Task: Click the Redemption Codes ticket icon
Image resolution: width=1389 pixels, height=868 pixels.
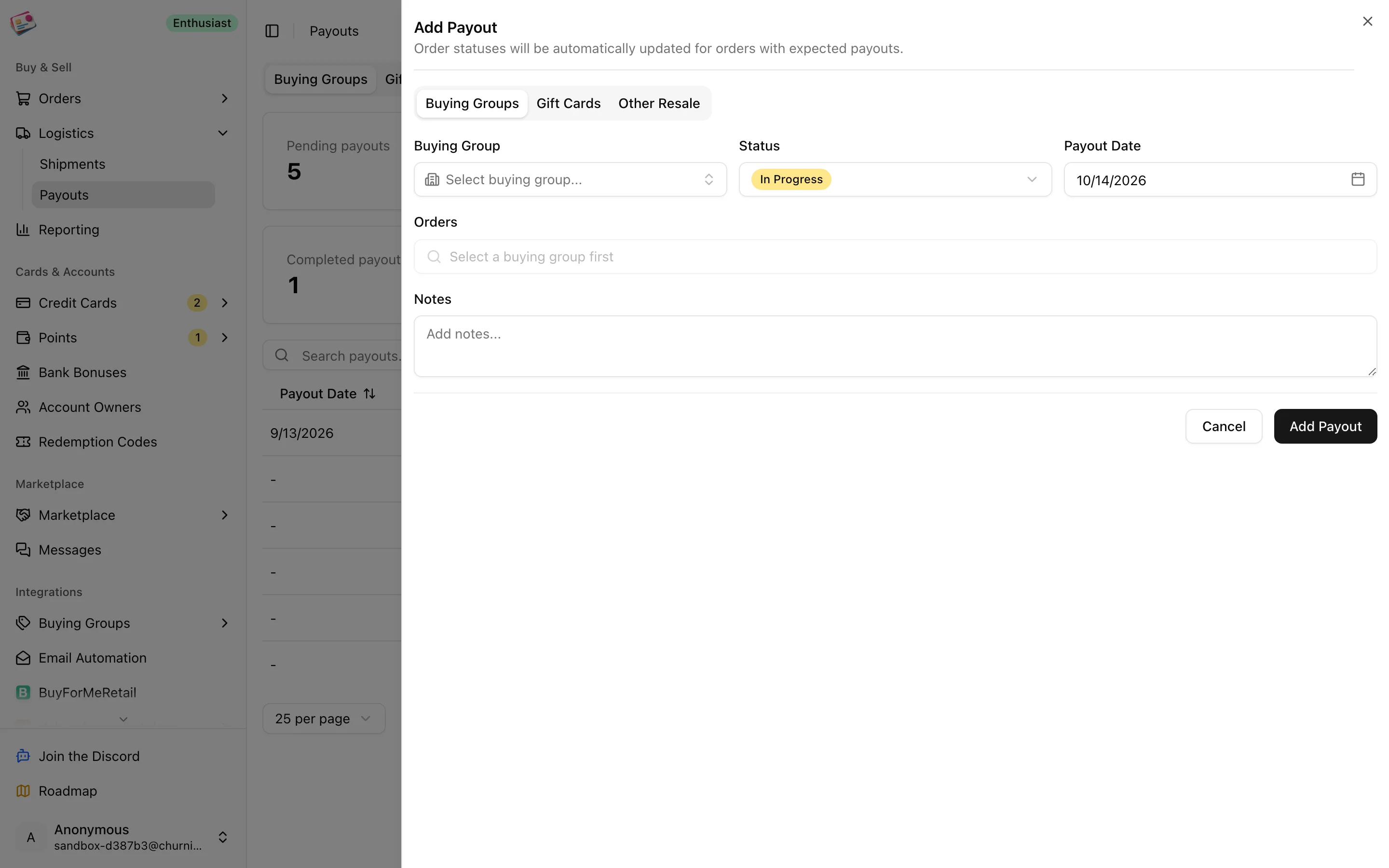Action: pyautogui.click(x=23, y=441)
